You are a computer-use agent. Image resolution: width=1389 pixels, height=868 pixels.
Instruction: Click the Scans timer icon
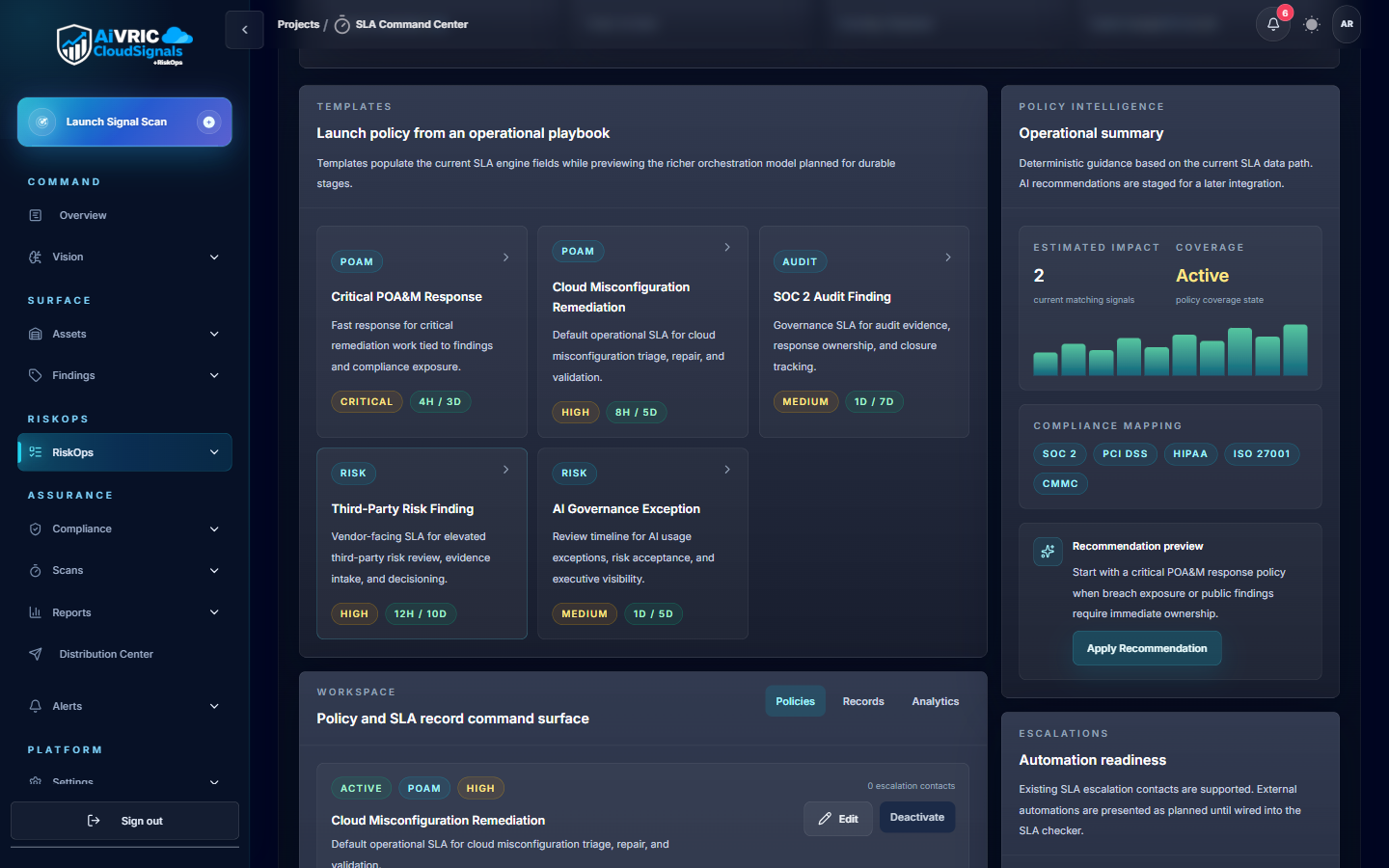point(36,570)
